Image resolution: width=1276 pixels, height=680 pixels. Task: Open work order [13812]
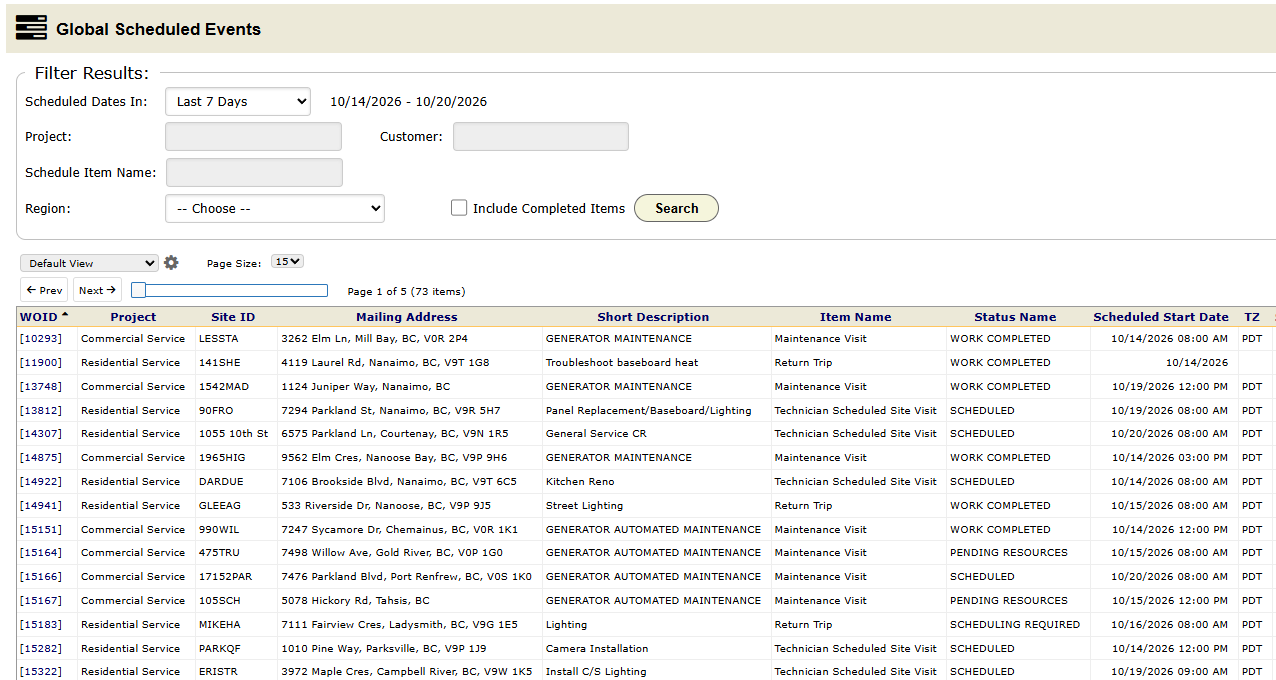pyautogui.click(x=40, y=410)
